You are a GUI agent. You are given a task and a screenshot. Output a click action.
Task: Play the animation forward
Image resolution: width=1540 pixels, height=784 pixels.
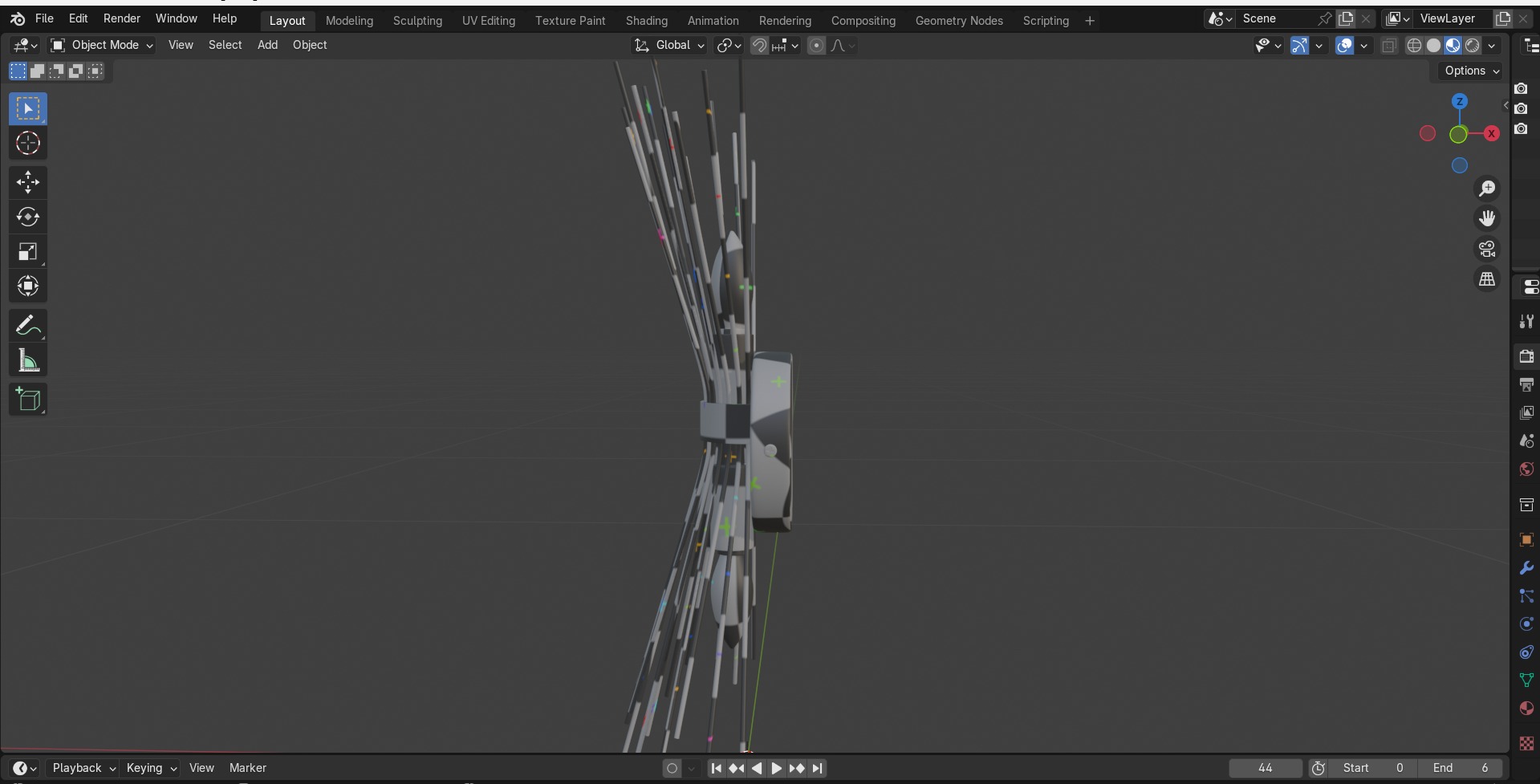pos(777,769)
